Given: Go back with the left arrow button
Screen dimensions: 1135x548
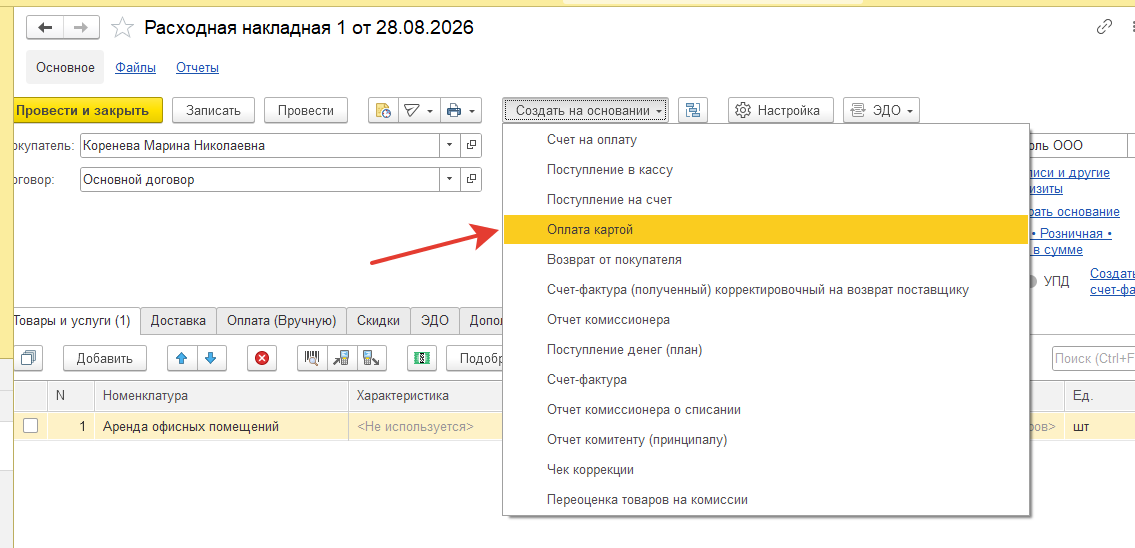Looking at the screenshot, I should coord(46,28).
